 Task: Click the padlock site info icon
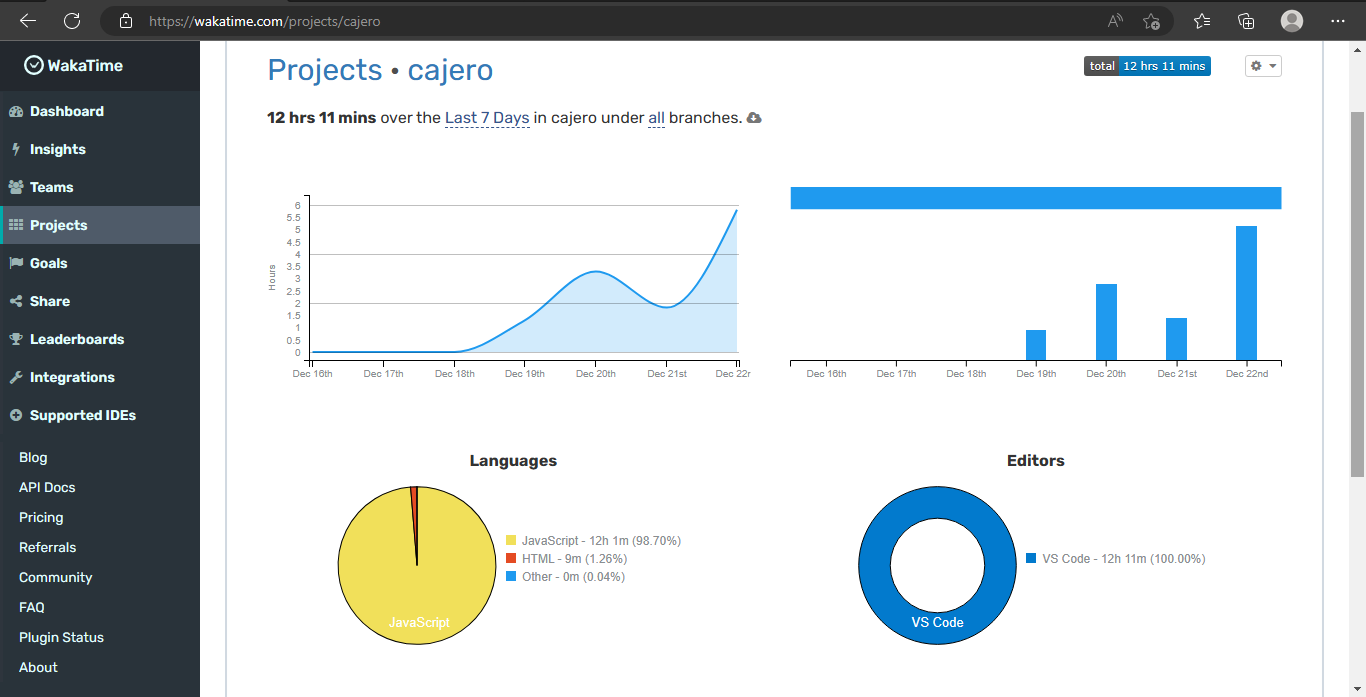point(125,20)
